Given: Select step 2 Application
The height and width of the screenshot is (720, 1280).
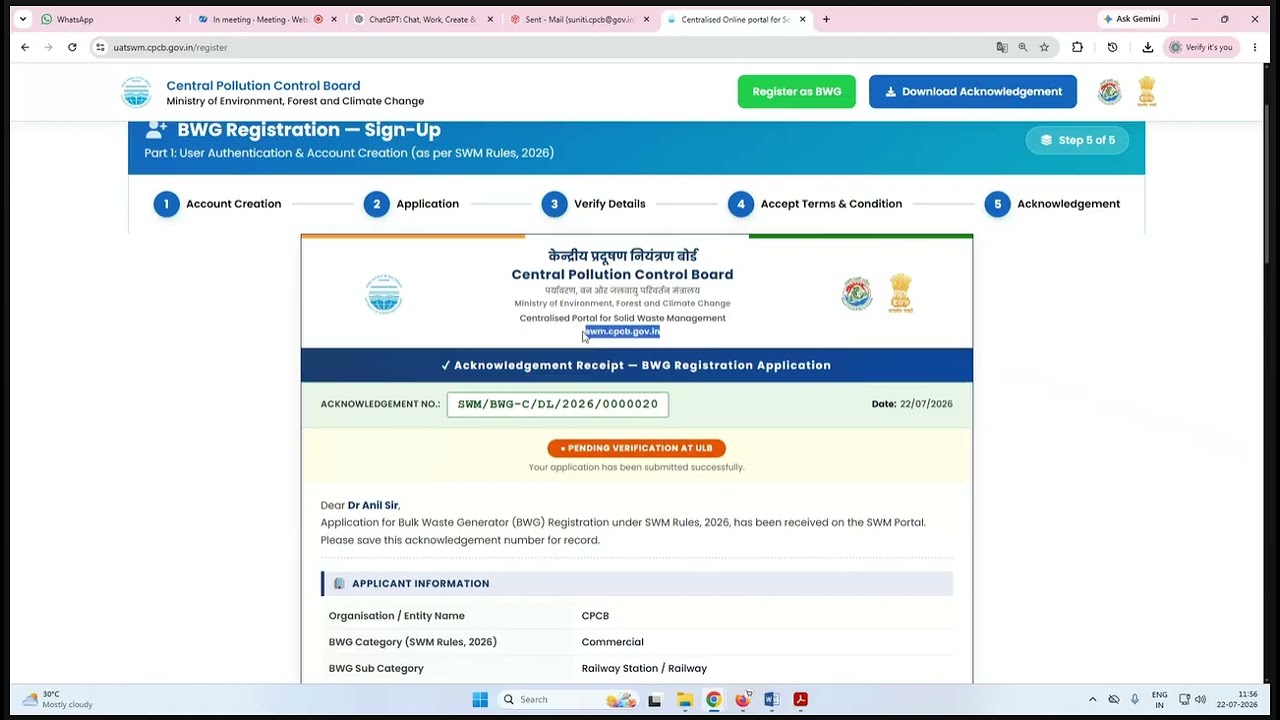Looking at the screenshot, I should coord(411,204).
